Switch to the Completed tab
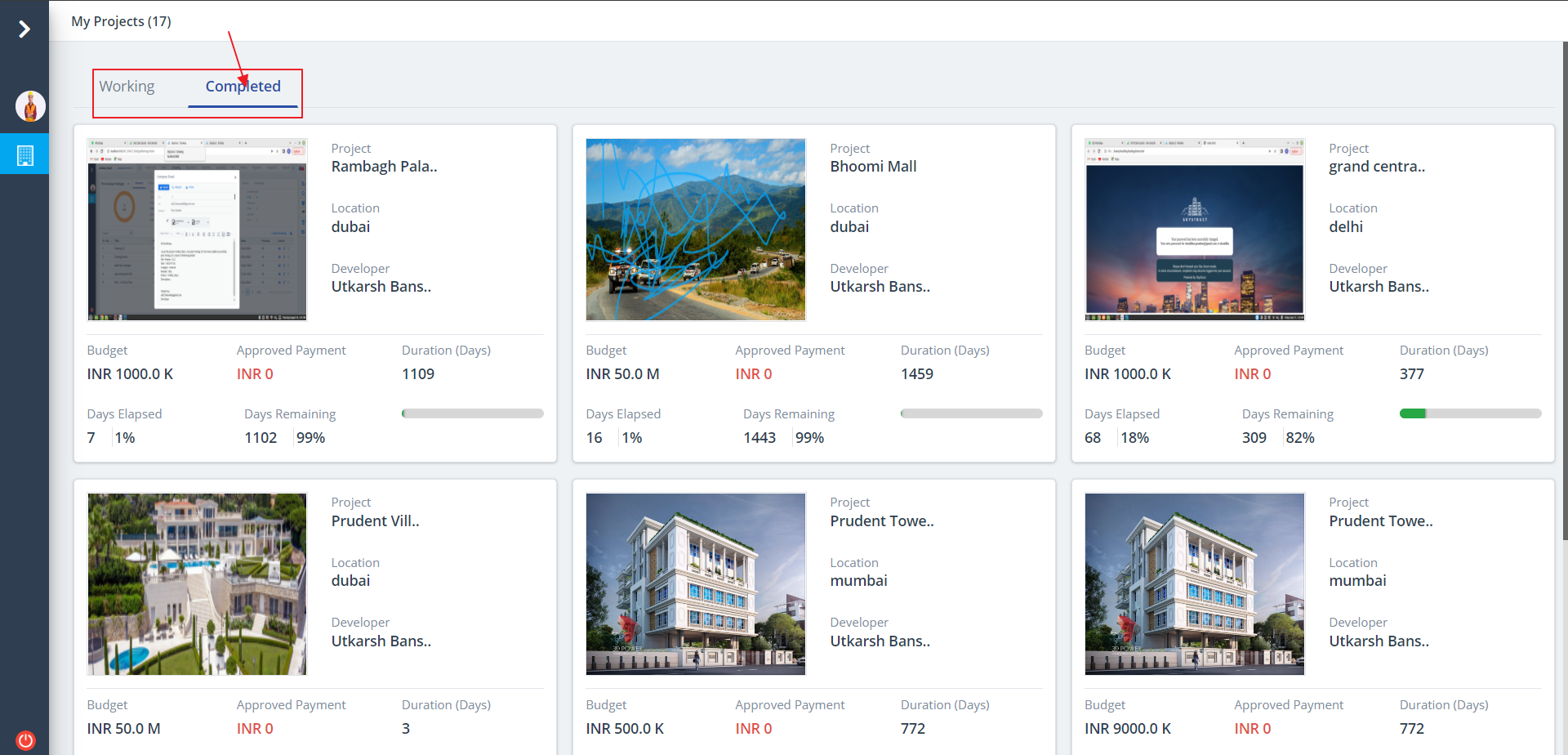The width and height of the screenshot is (1568, 755). (243, 87)
